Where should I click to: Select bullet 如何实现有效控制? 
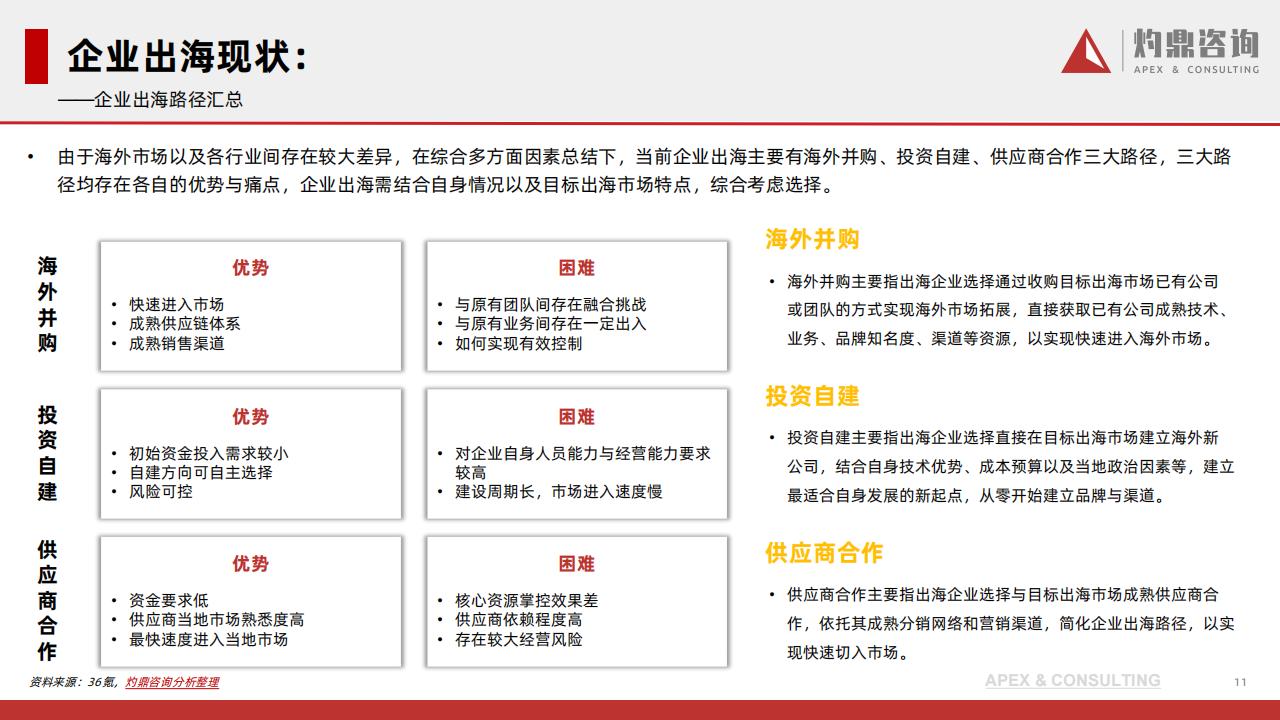point(518,343)
